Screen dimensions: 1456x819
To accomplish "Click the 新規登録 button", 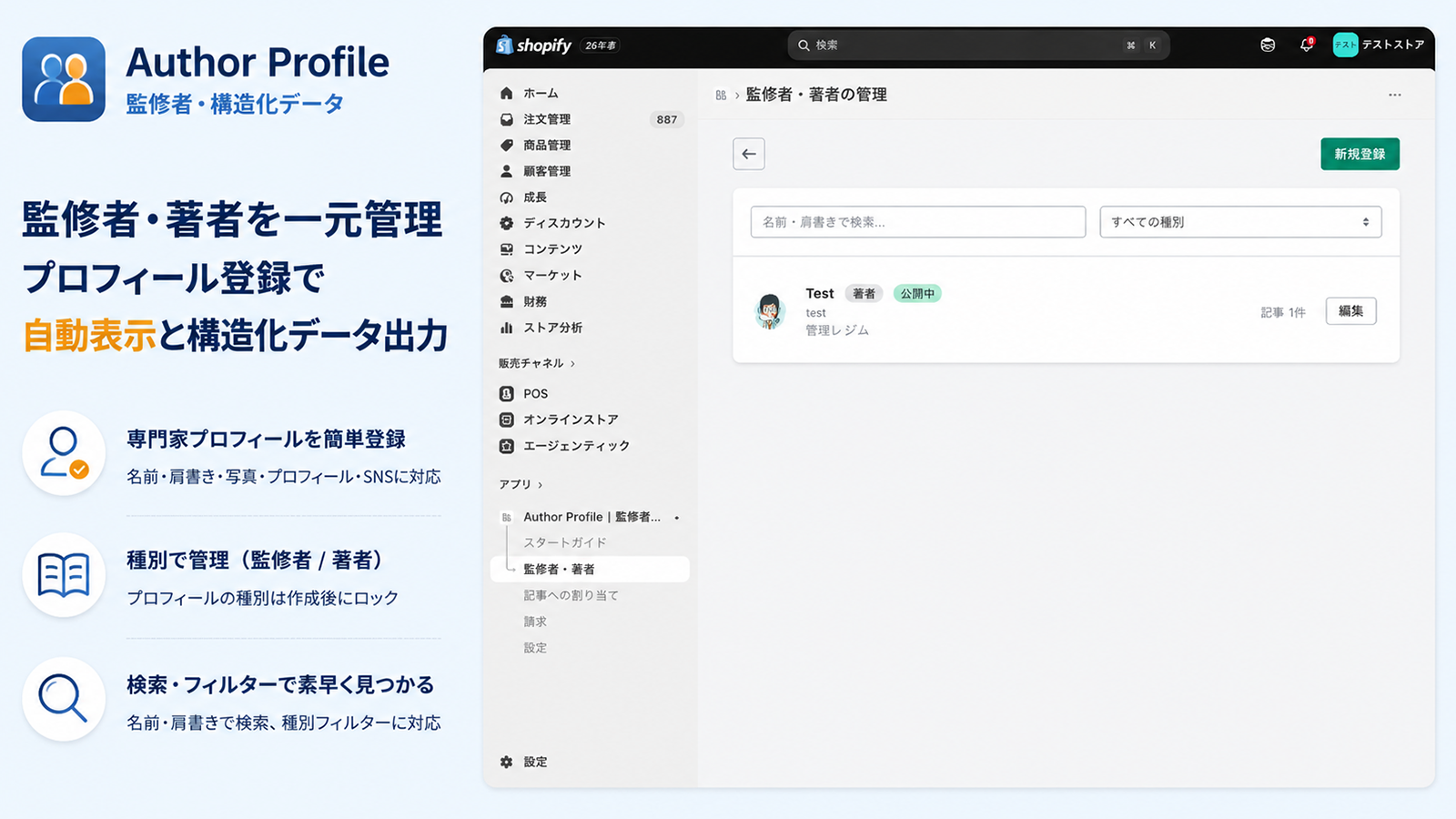I will coord(1360,154).
